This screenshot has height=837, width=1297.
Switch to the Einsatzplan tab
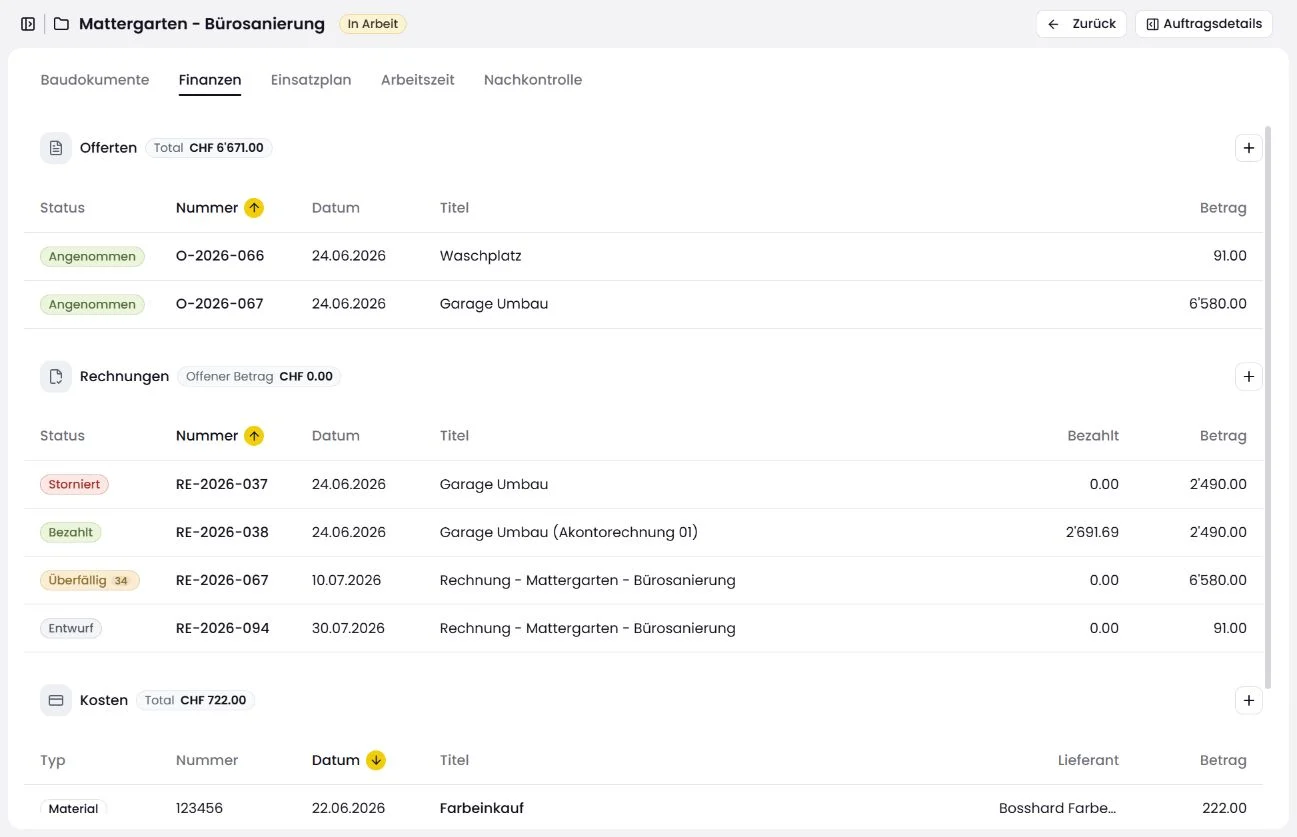[x=311, y=80]
